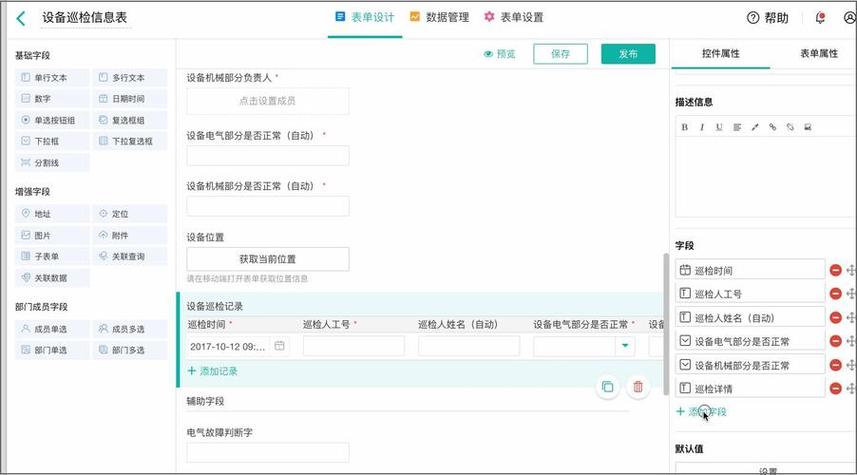This screenshot has width=857, height=475.
Task: Add 部门多选 field widget
Action: [x=130, y=350]
